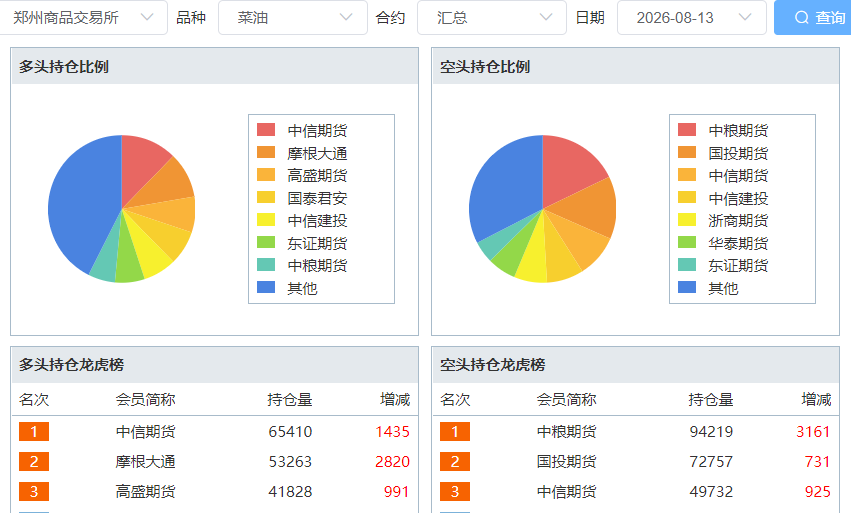Click position value 72757
Screen dimensions: 851x513
point(712,462)
